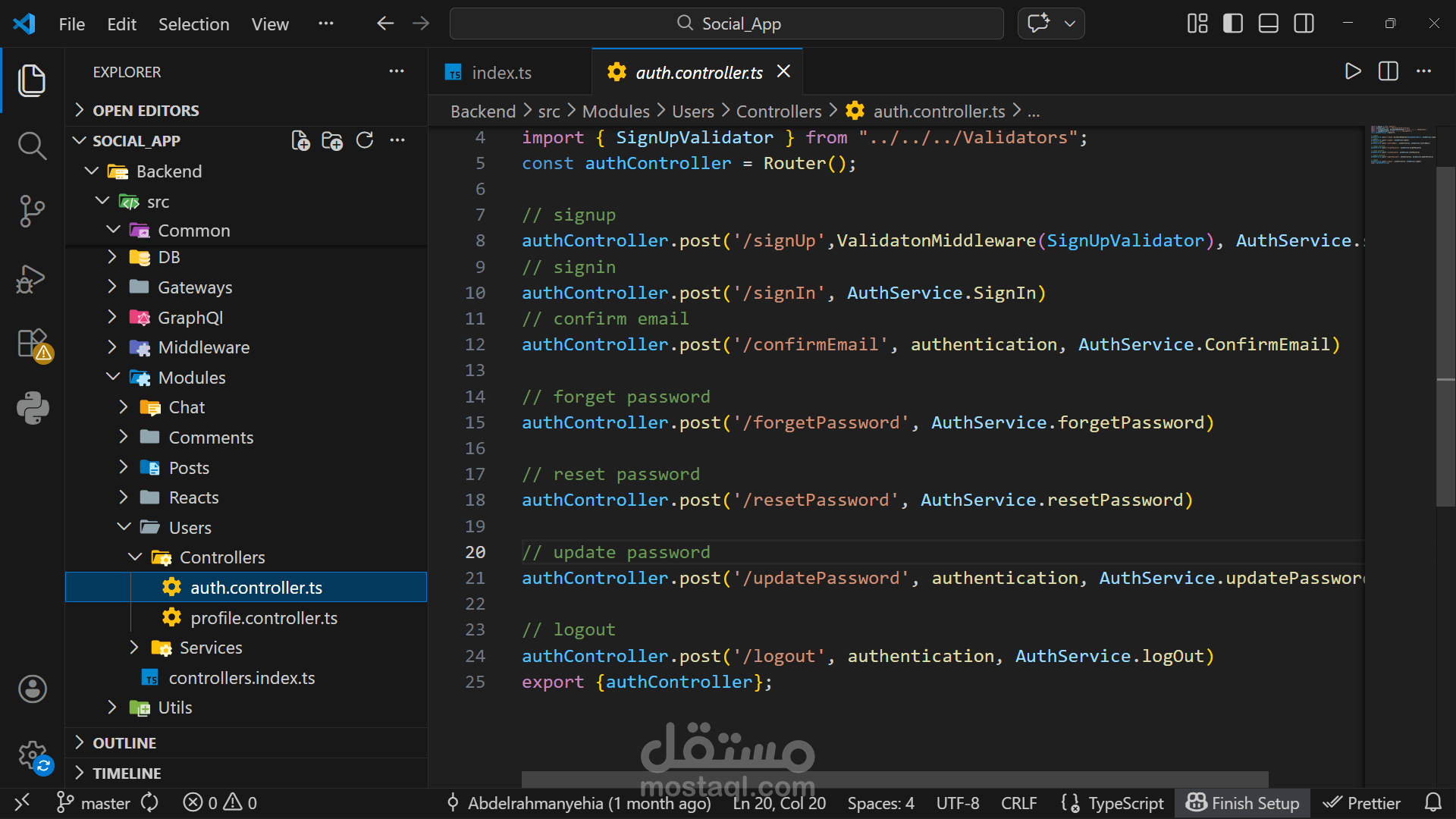
Task: Click the editor vertical scrollbar
Action: click(1445, 334)
